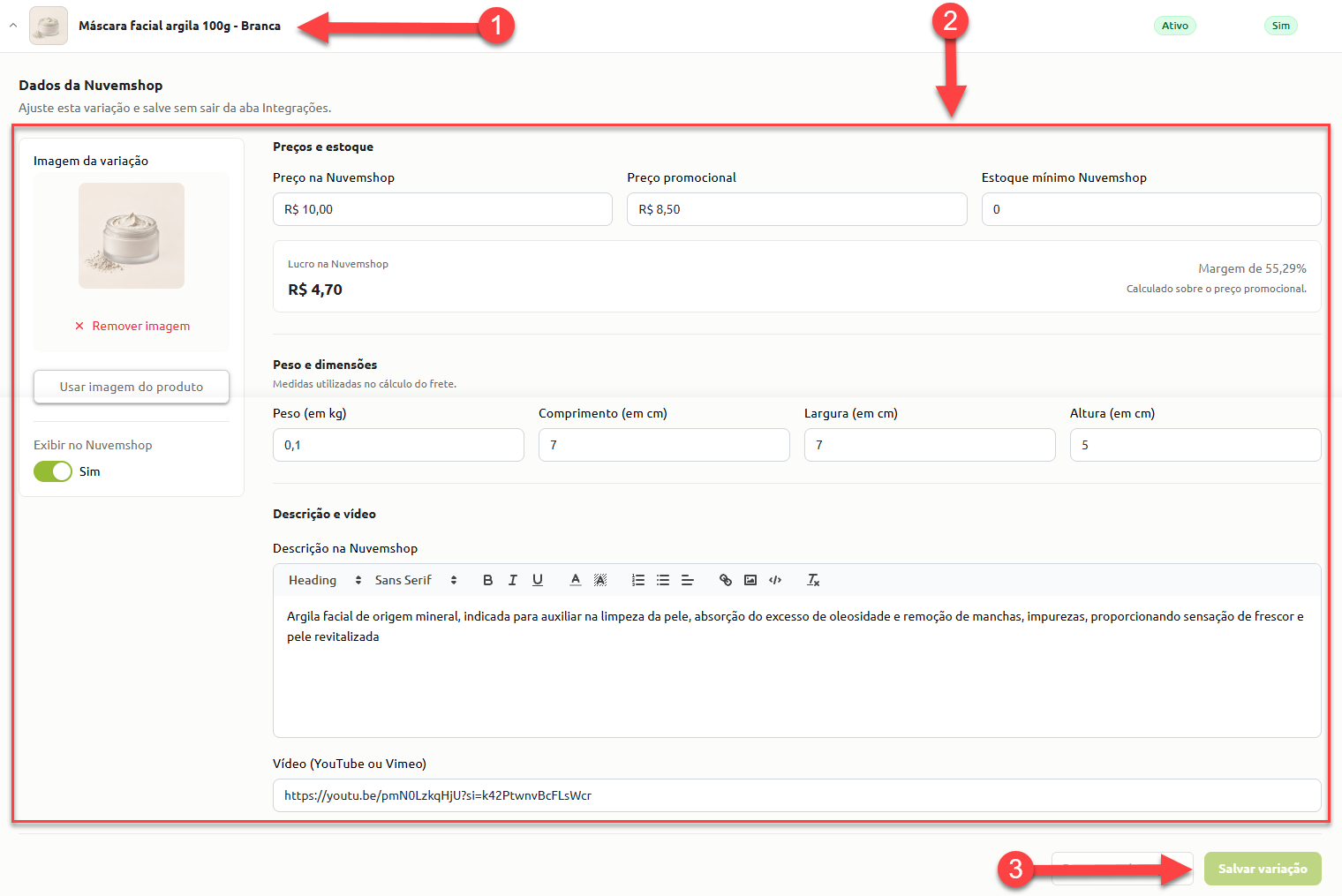Image resolution: width=1342 pixels, height=896 pixels.
Task: Apply underline formatting in description editor
Action: pyautogui.click(x=538, y=580)
